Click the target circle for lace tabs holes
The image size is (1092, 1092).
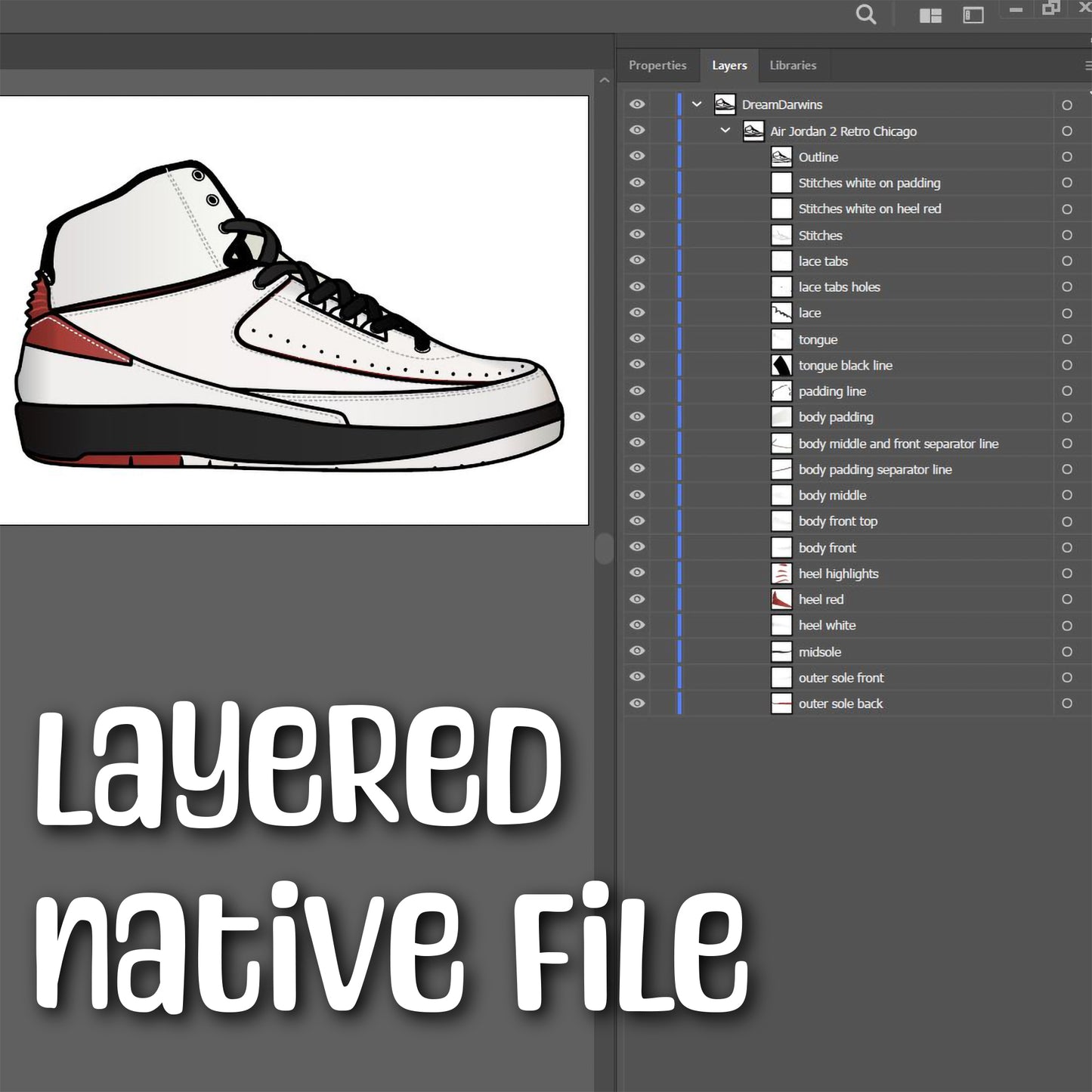pos(1067,287)
